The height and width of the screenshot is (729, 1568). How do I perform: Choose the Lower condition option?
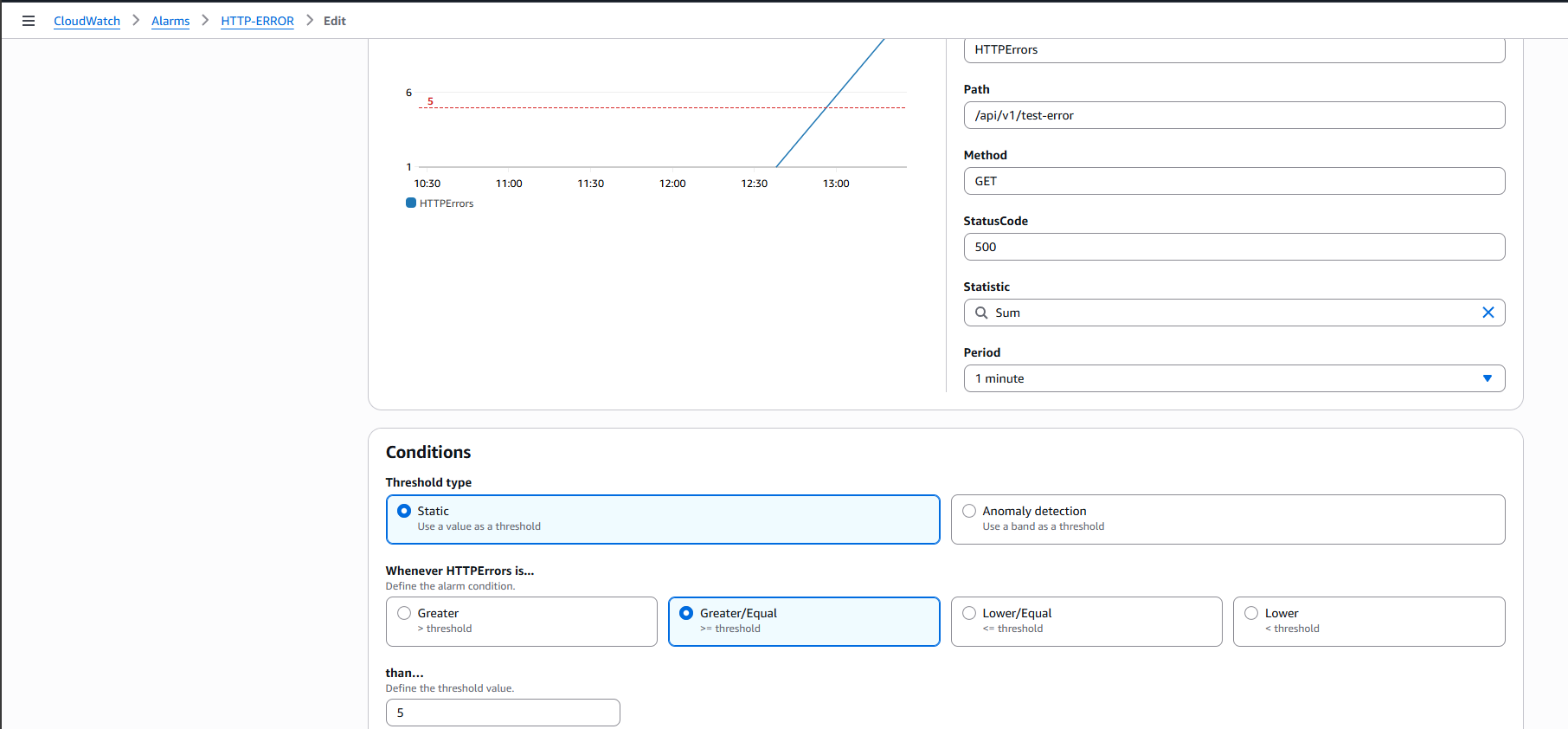click(x=1251, y=614)
